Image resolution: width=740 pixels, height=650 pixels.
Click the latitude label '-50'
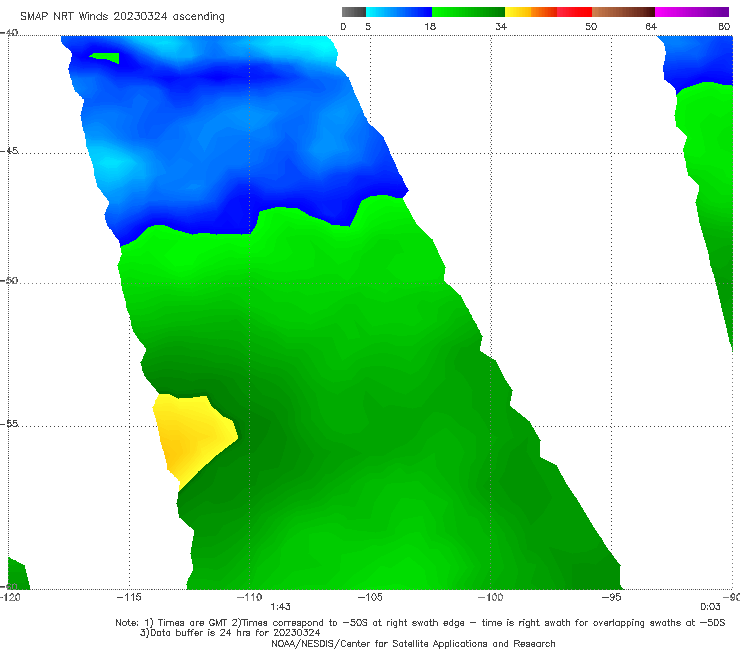click(9, 281)
